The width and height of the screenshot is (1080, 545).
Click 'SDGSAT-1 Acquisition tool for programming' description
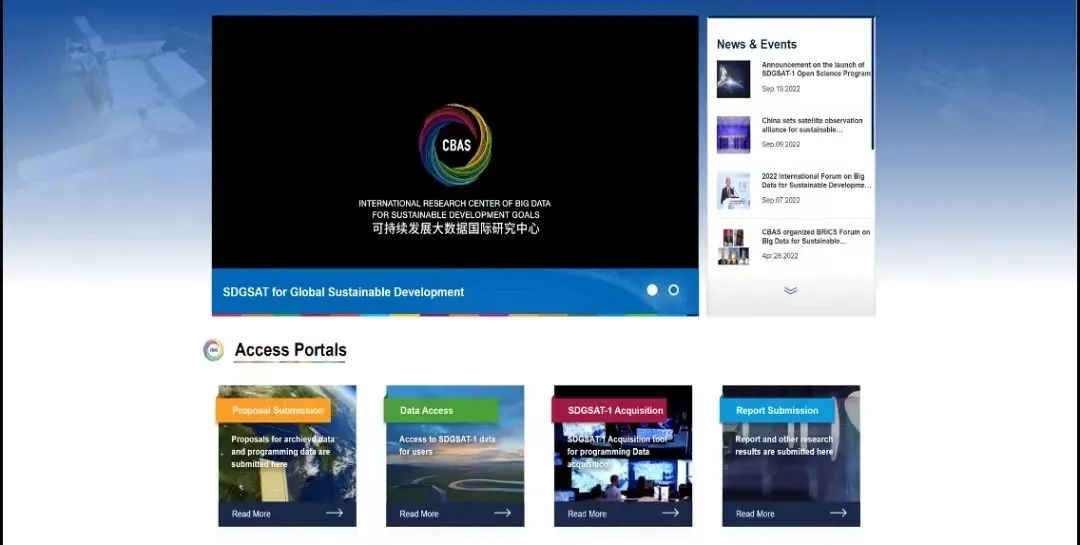click(617, 451)
